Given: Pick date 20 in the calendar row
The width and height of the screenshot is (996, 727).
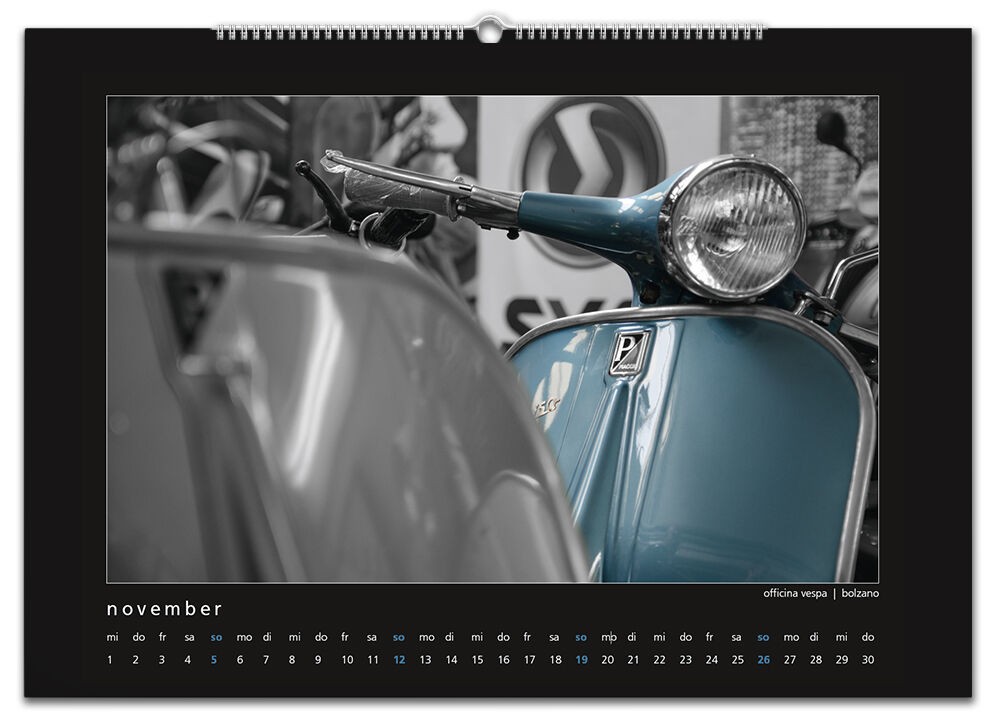Looking at the screenshot, I should (x=607, y=660).
